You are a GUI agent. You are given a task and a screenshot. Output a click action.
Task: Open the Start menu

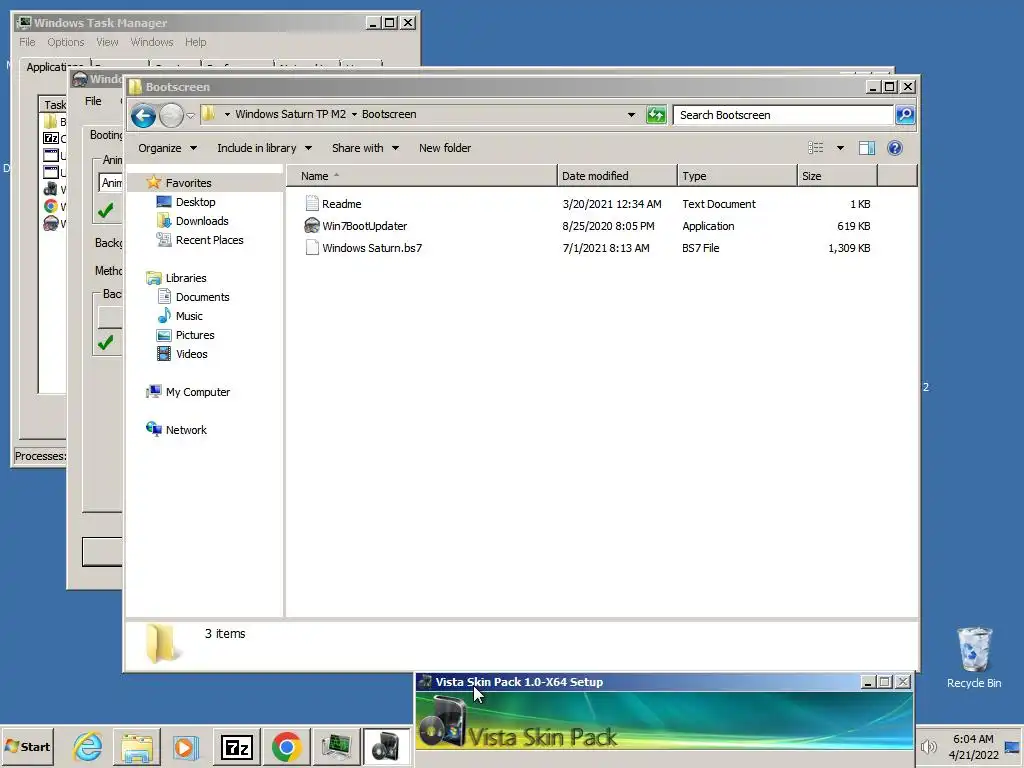click(27, 746)
